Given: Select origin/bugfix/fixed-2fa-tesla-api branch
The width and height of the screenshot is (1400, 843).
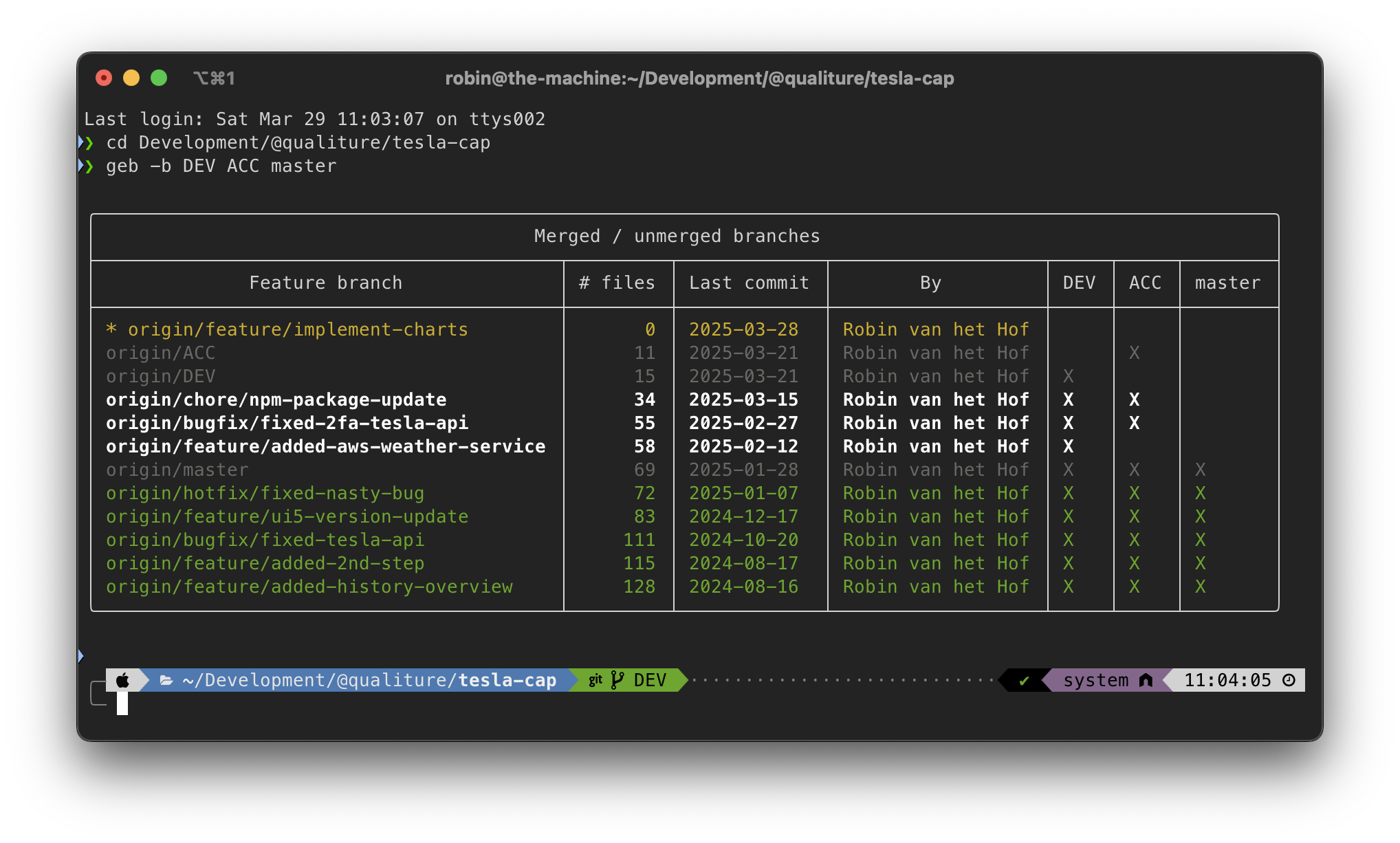Looking at the screenshot, I should pyautogui.click(x=287, y=423).
